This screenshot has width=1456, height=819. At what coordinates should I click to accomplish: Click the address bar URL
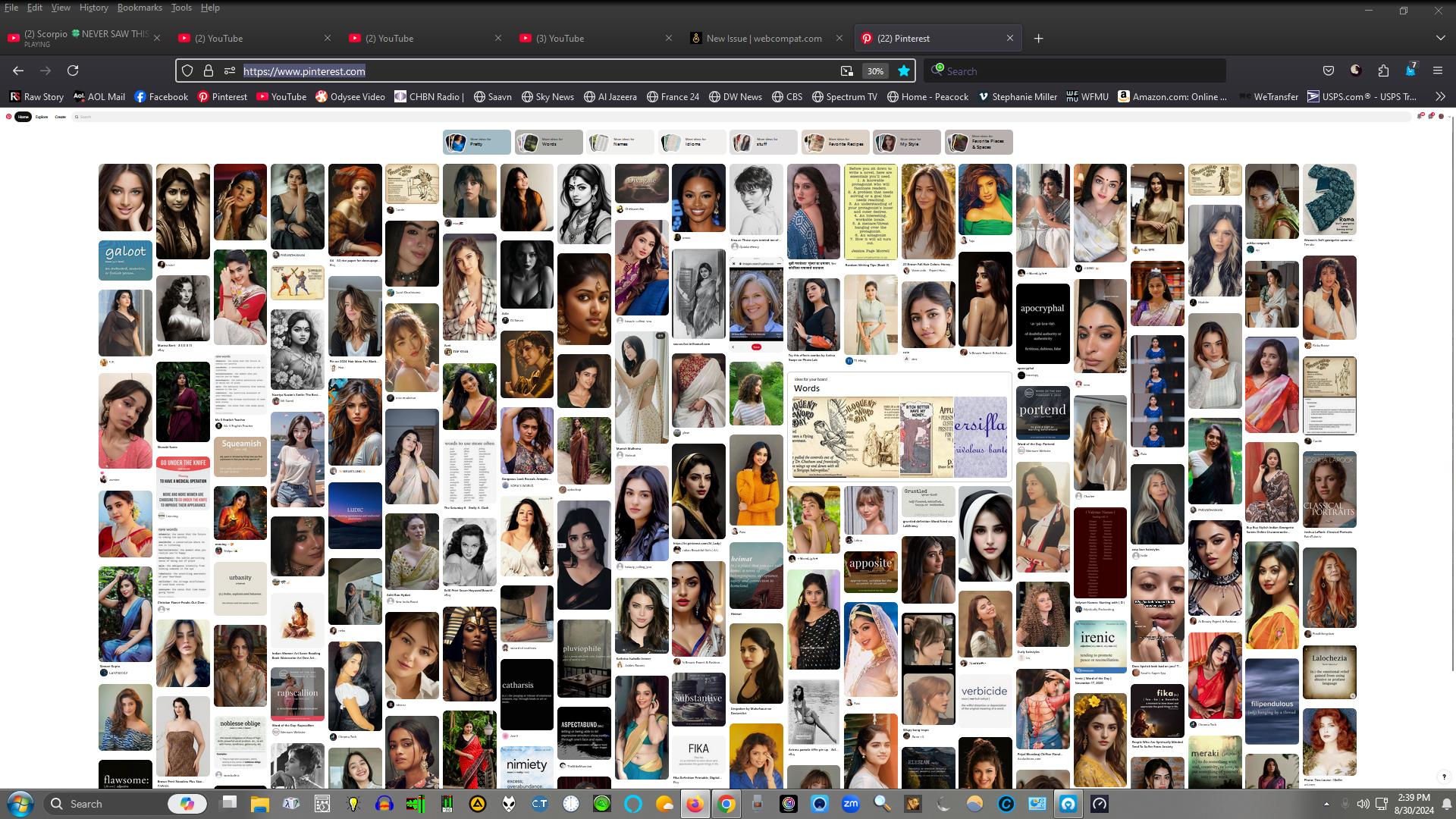pyautogui.click(x=304, y=71)
